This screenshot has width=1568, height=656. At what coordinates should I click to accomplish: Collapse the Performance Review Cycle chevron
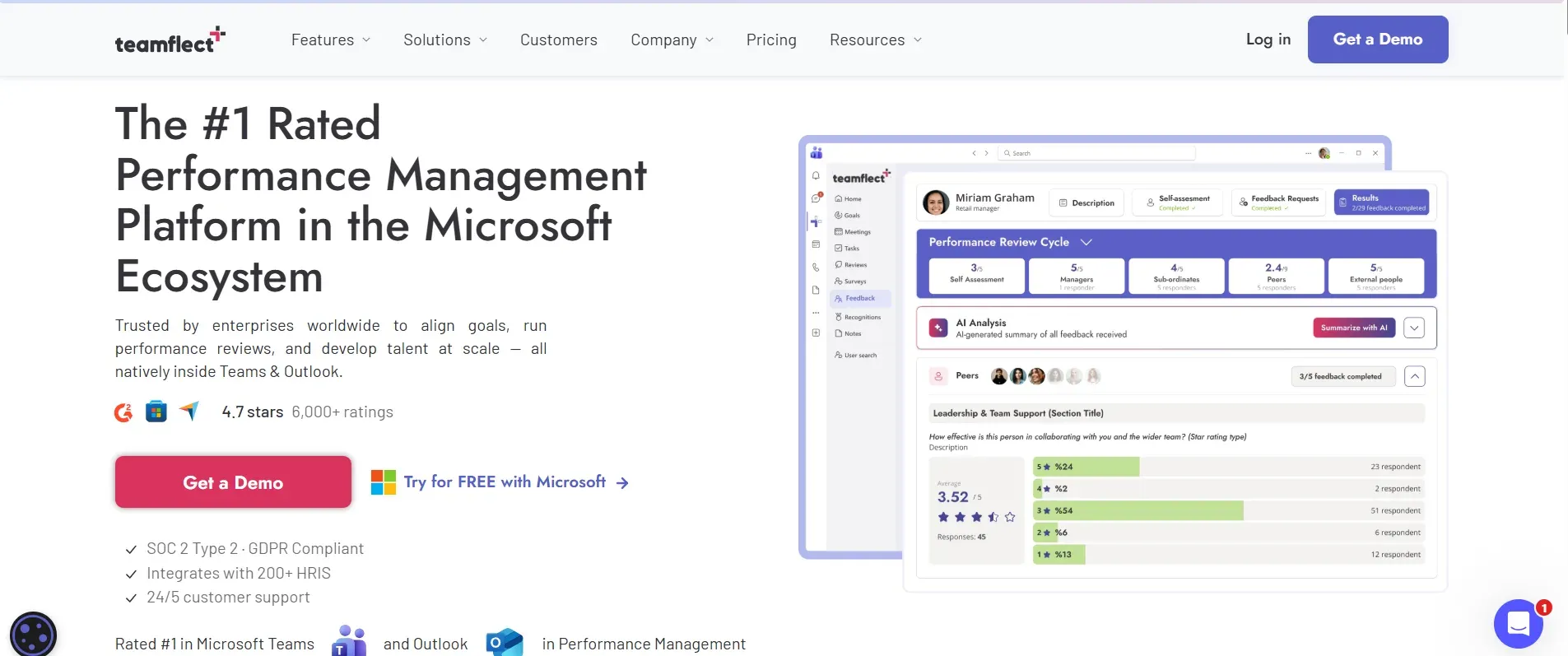tap(1086, 242)
